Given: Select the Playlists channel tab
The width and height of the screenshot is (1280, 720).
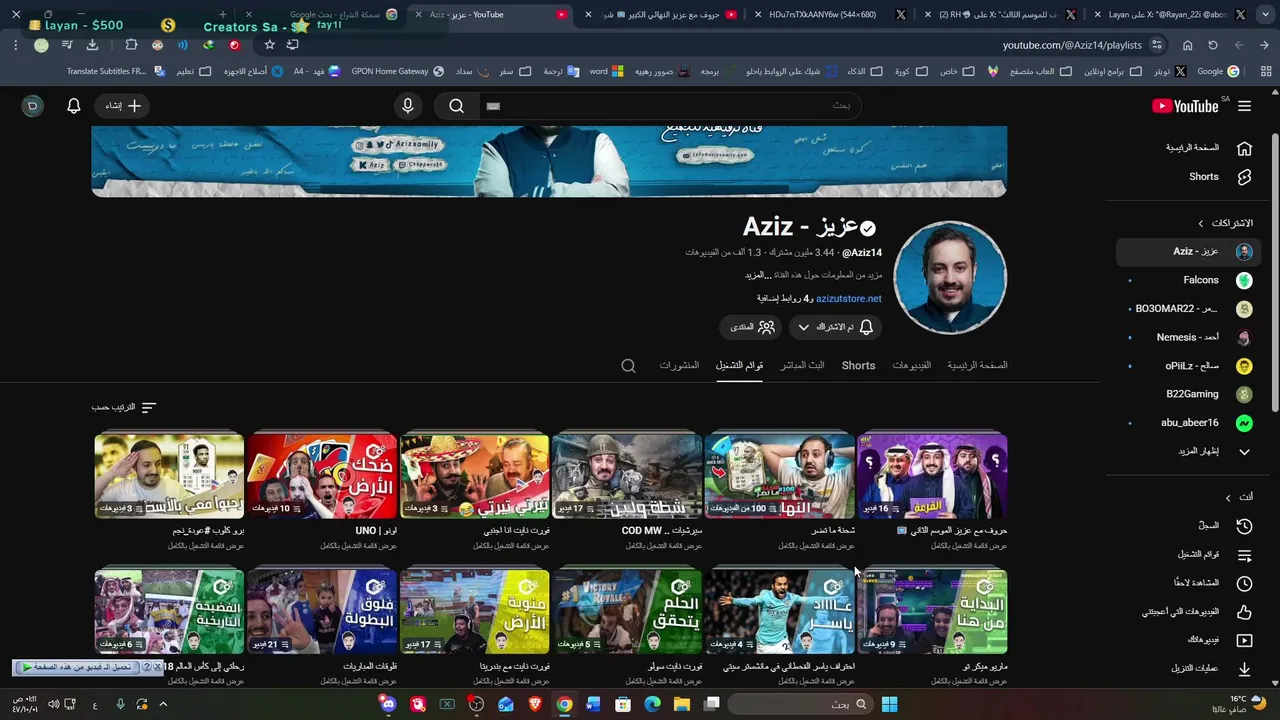Looking at the screenshot, I should click(x=739, y=366).
